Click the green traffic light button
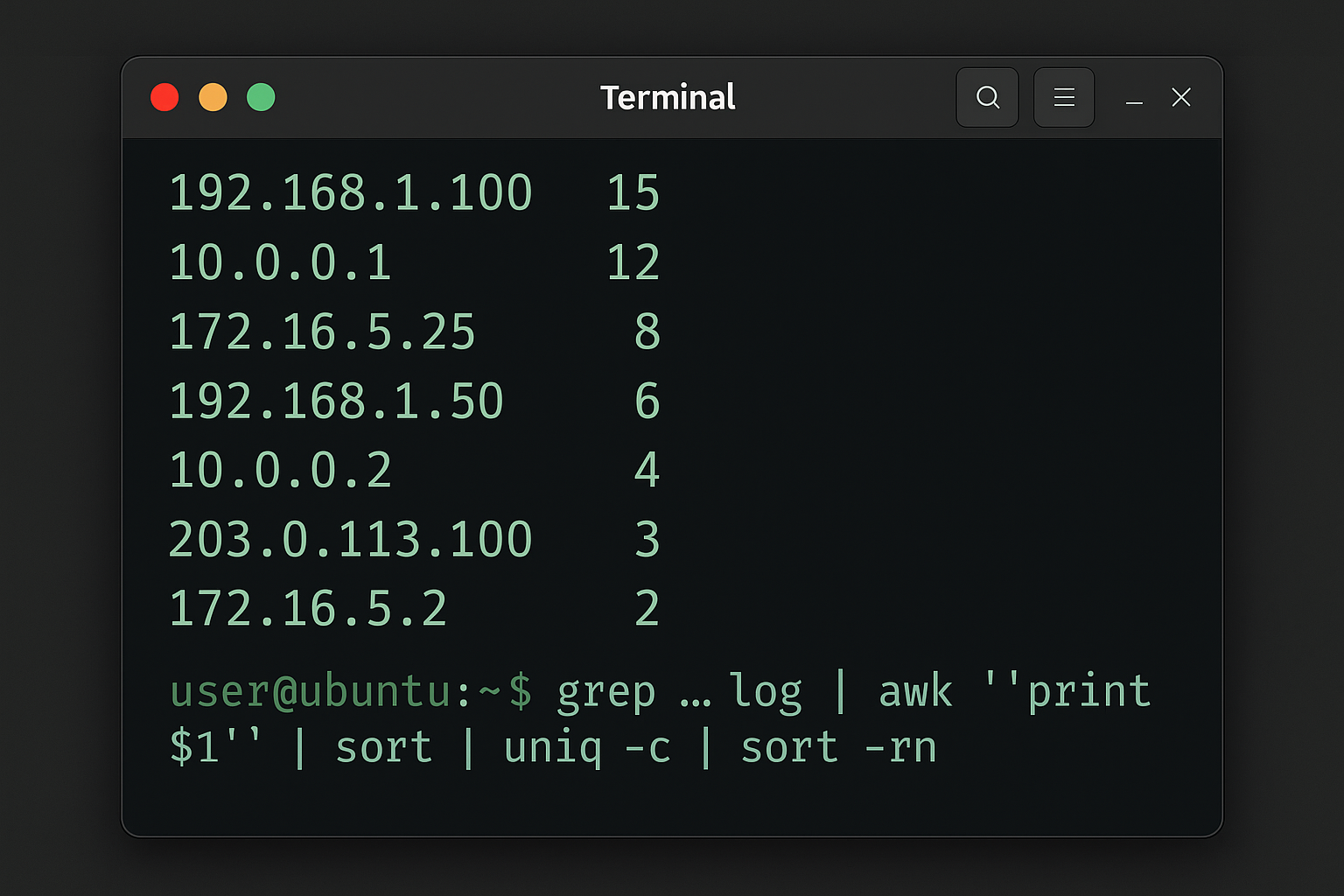 (261, 97)
